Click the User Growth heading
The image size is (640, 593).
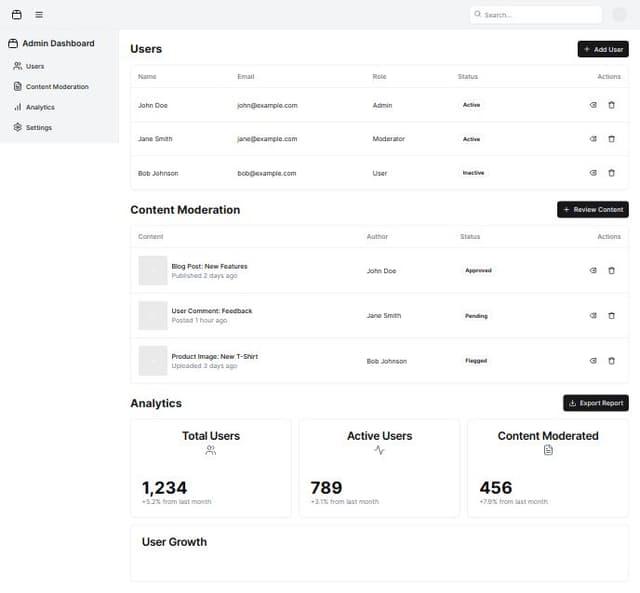pyautogui.click(x=174, y=542)
